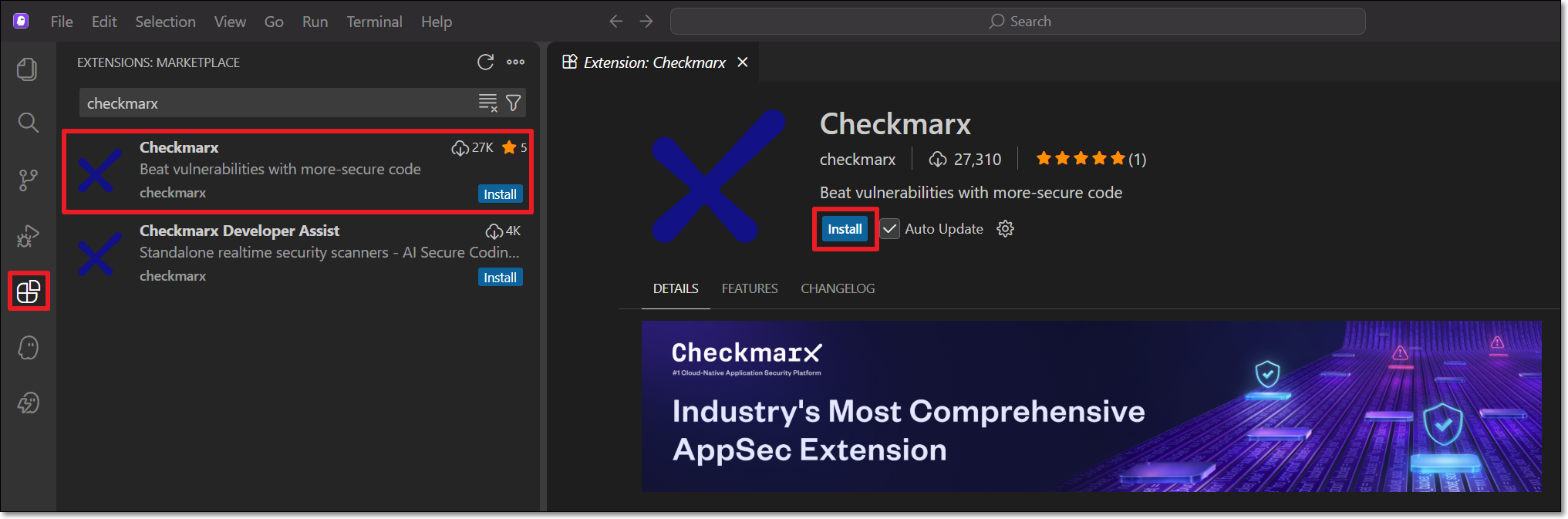Install Checkmarx from the list entry

pyautogui.click(x=500, y=194)
